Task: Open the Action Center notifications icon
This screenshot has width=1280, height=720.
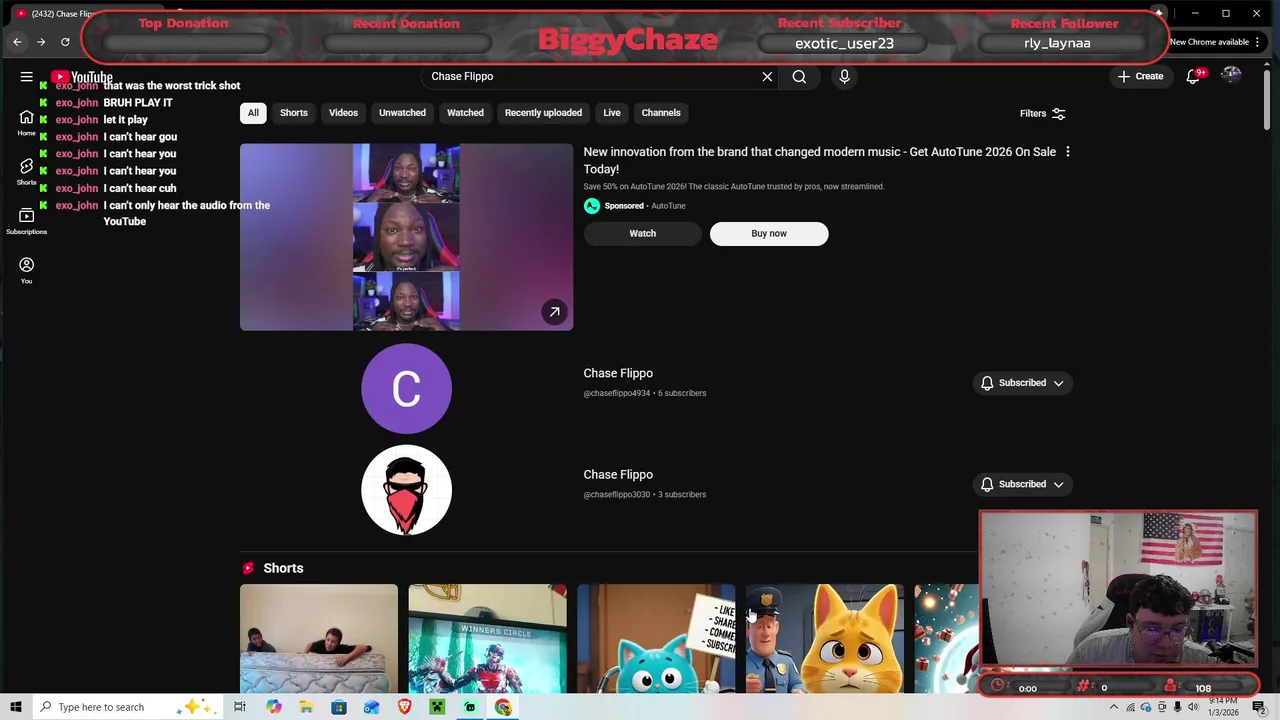Action: (1259, 707)
